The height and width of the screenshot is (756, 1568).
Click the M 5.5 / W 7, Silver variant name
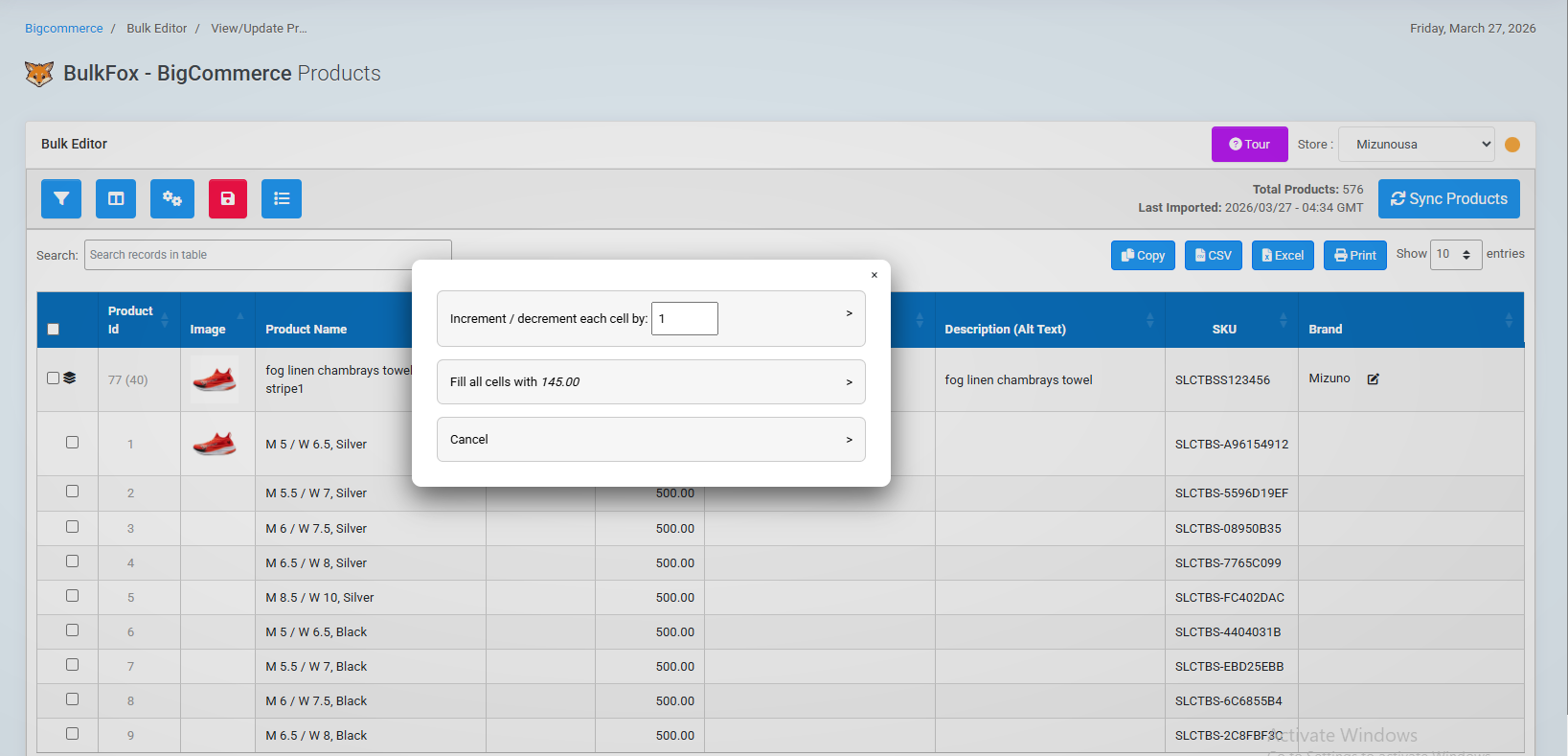pyautogui.click(x=316, y=493)
